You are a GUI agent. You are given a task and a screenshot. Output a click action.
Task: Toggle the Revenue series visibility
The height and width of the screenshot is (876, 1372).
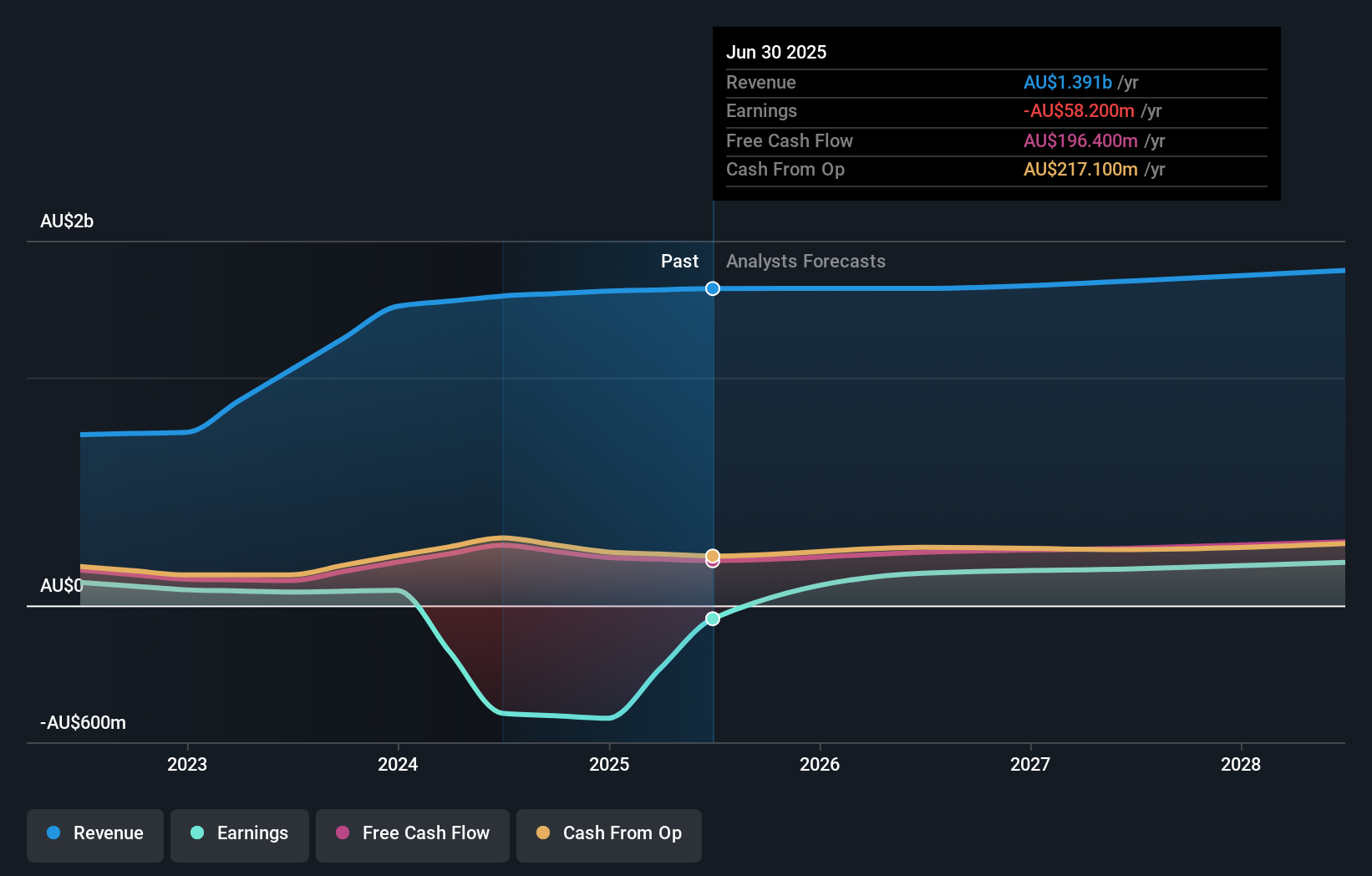[x=94, y=833]
